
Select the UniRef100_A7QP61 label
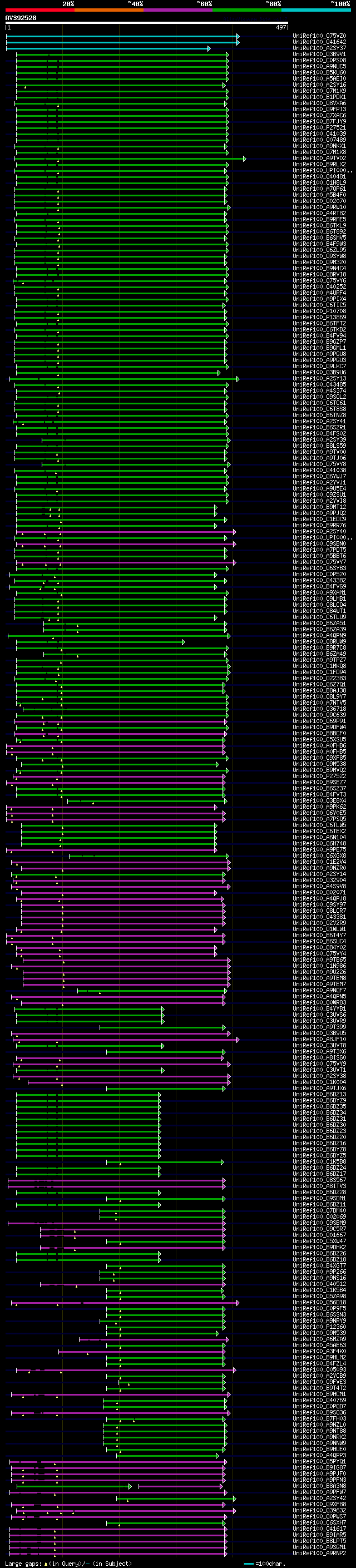coord(319,189)
